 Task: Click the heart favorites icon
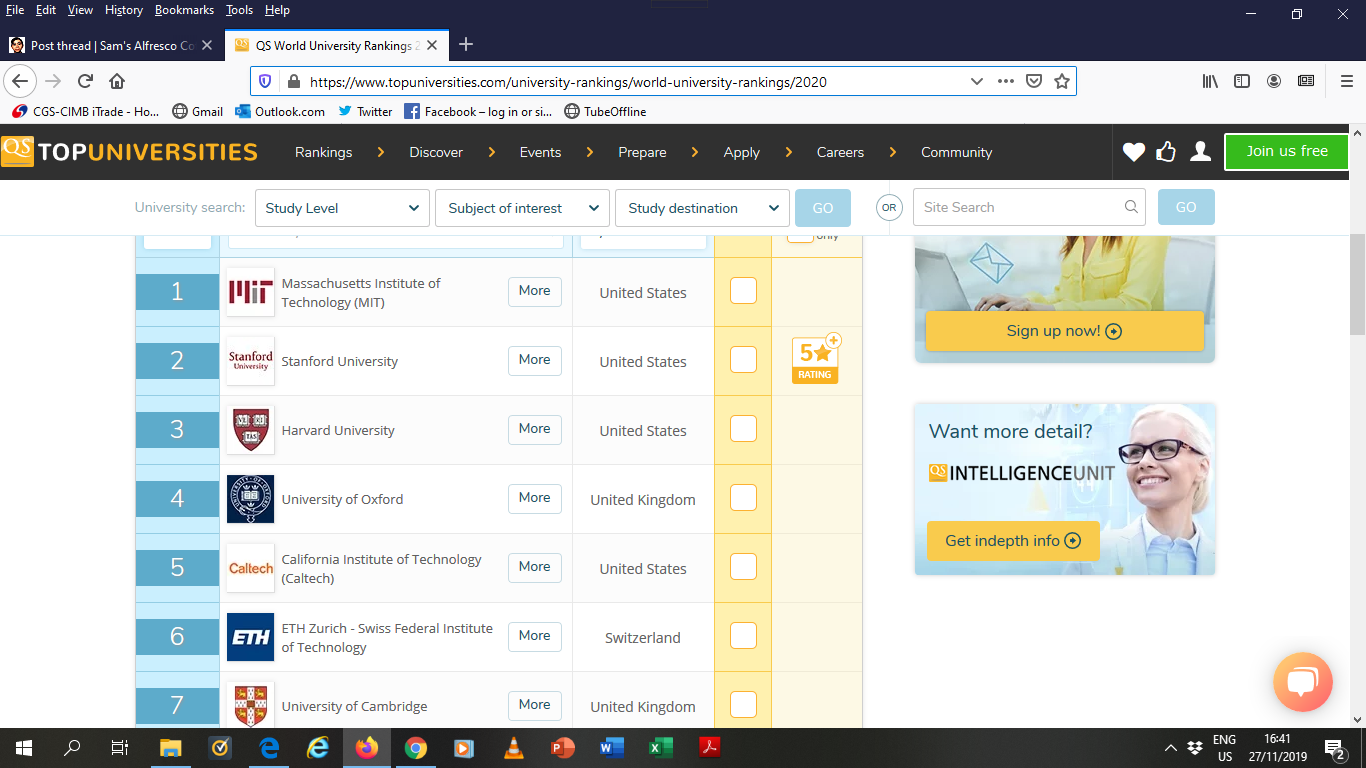[x=1133, y=152]
